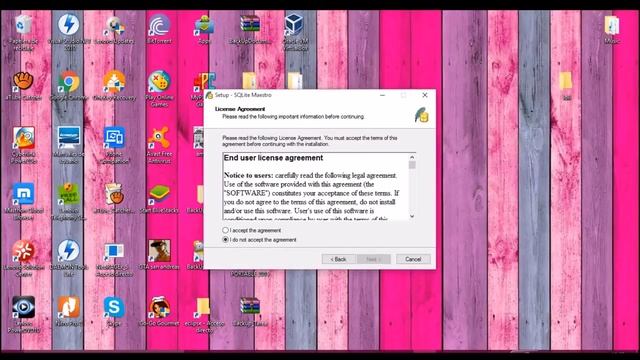Select 'I do not accept the agreement' option
The image size is (640, 360).
click(225, 240)
